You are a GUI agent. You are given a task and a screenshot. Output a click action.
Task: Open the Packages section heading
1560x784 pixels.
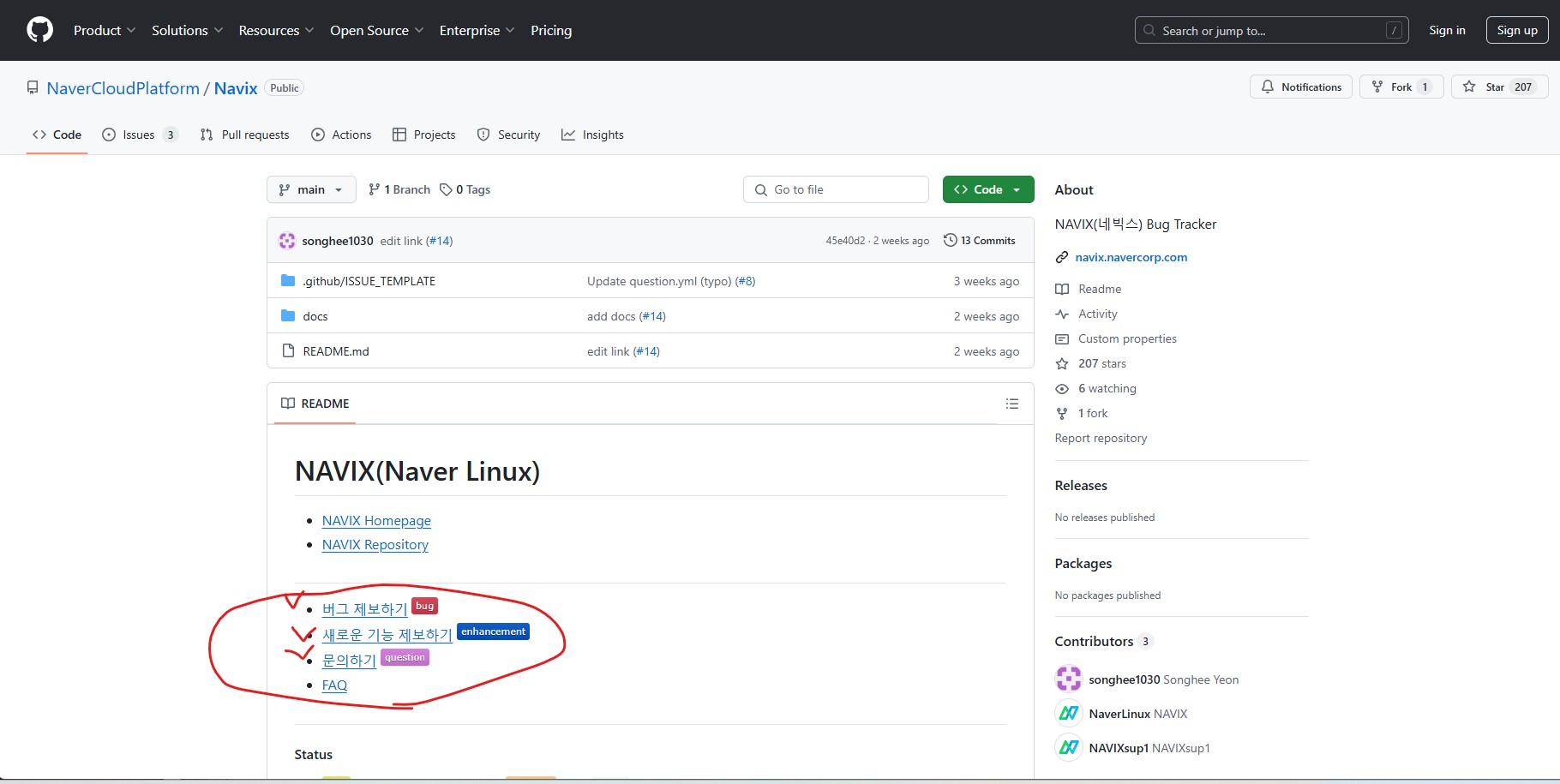1083,564
